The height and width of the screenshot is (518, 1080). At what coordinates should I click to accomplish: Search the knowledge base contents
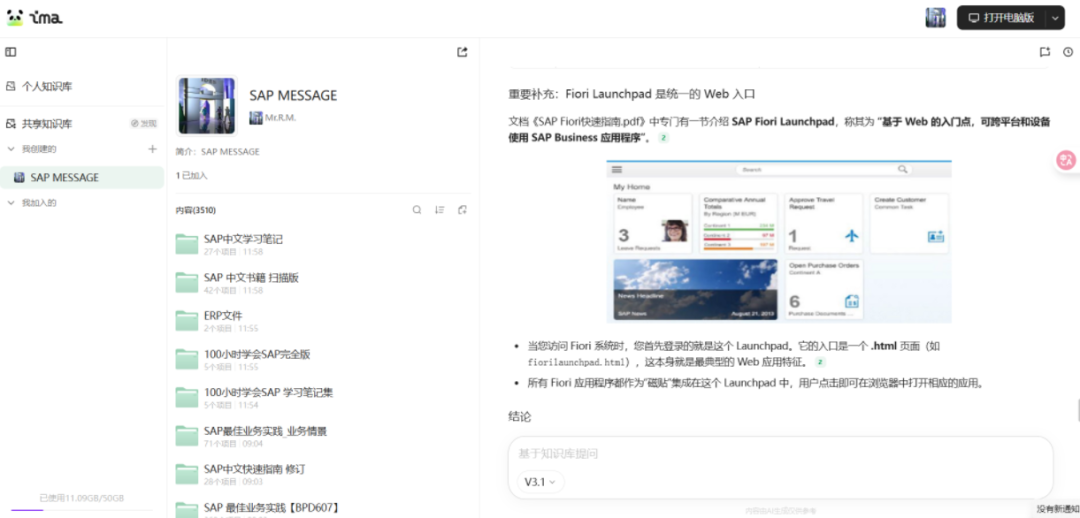click(x=417, y=210)
